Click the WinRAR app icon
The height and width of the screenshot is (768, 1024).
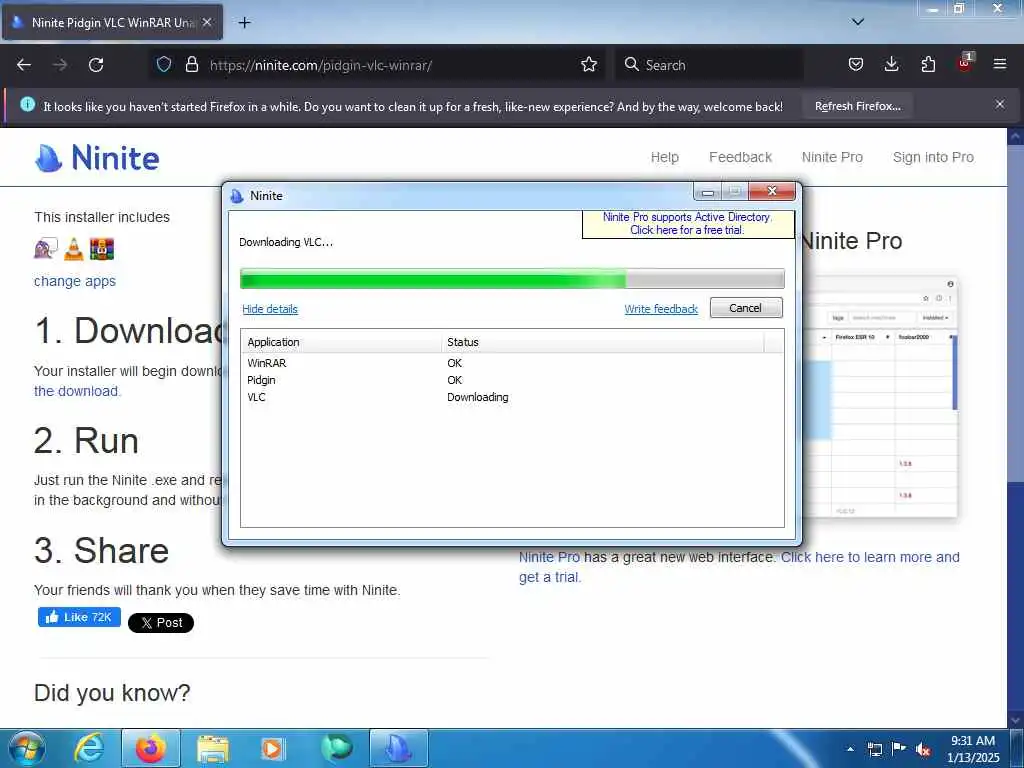(102, 249)
